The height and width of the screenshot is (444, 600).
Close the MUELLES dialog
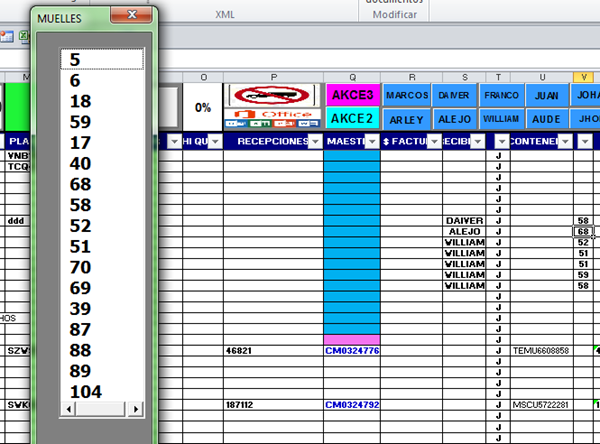coord(132,15)
